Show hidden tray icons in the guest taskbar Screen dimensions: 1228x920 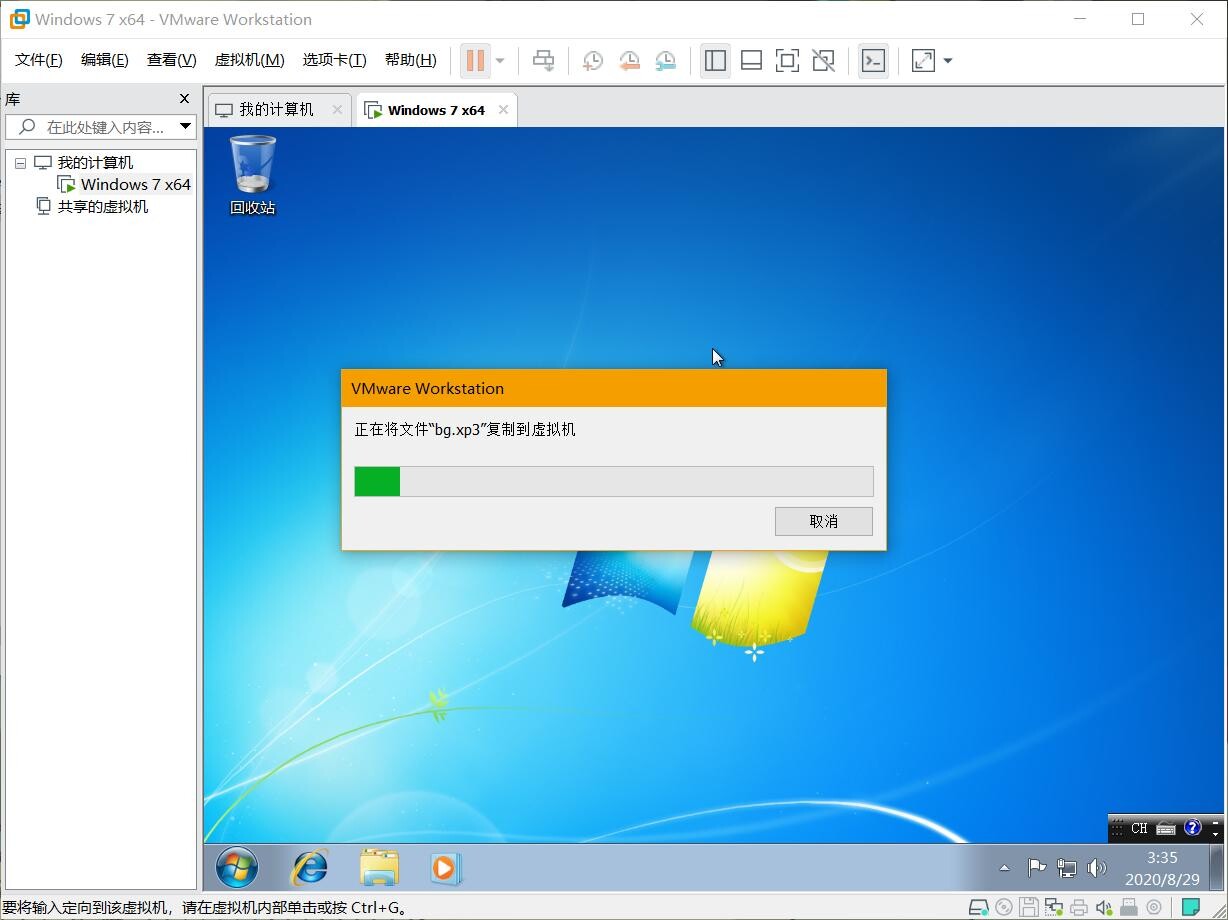click(x=1004, y=868)
